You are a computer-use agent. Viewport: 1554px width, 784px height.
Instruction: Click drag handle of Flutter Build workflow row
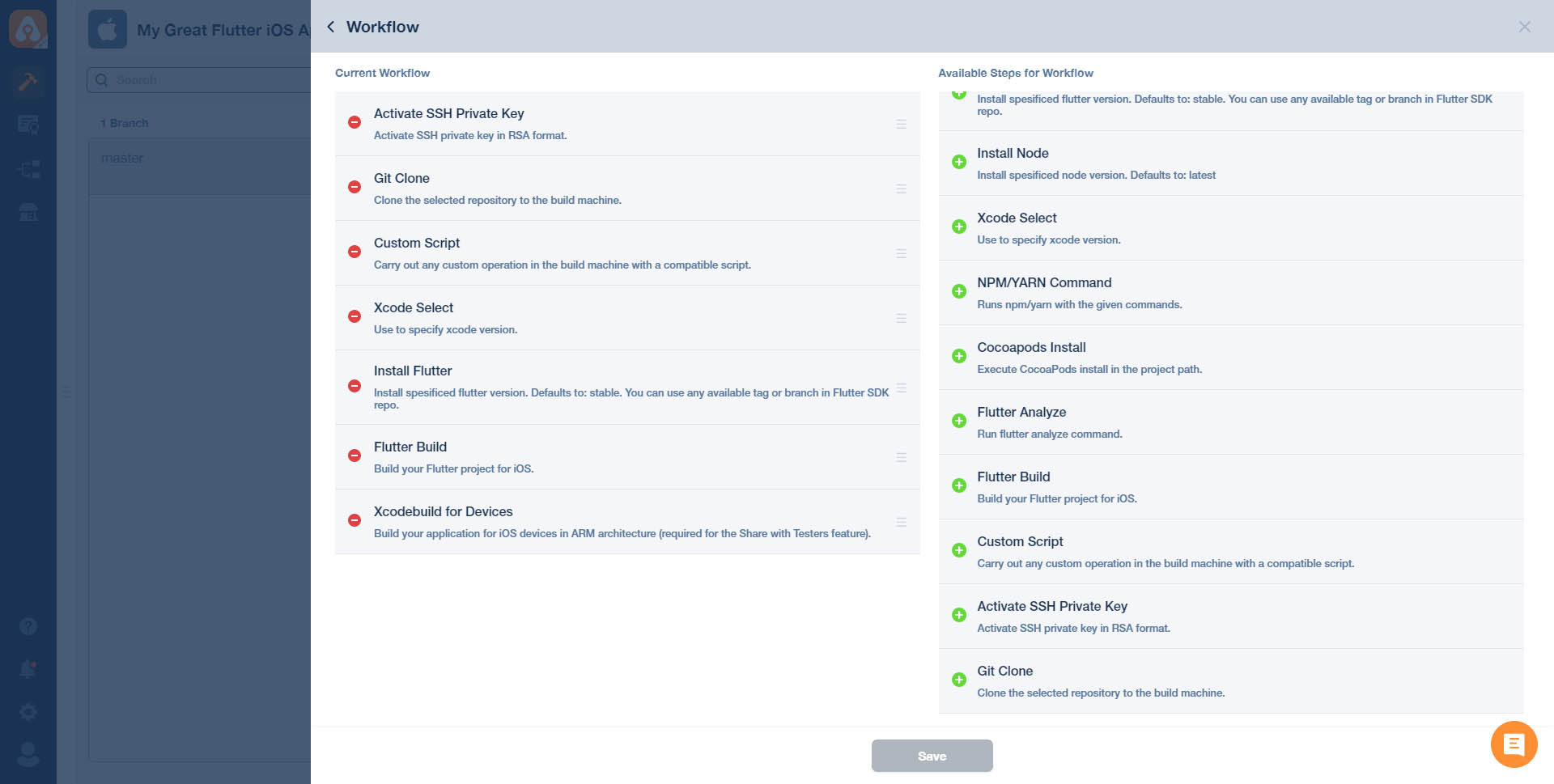(901, 457)
